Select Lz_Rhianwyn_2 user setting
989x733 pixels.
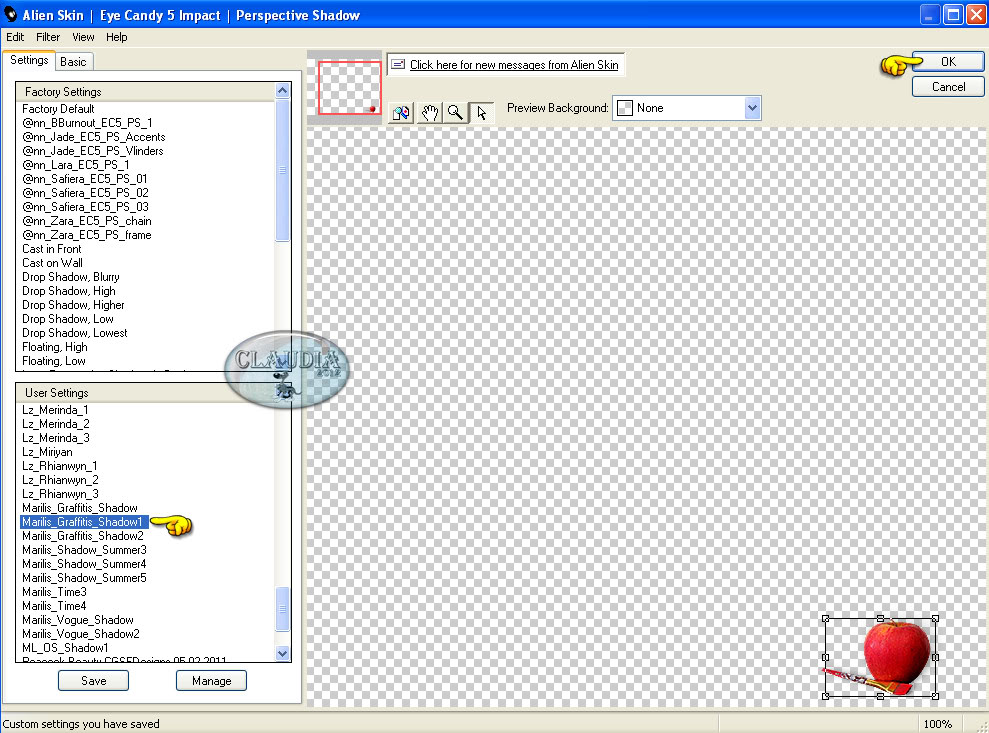[x=60, y=479]
